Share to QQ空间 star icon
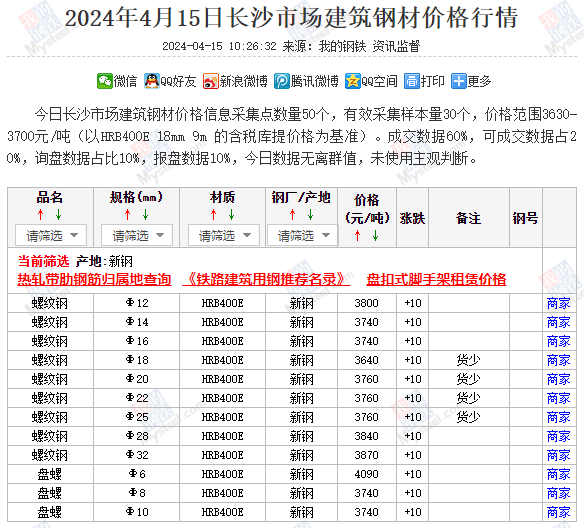Viewport: 584px width, 528px height. pyautogui.click(x=352, y=81)
